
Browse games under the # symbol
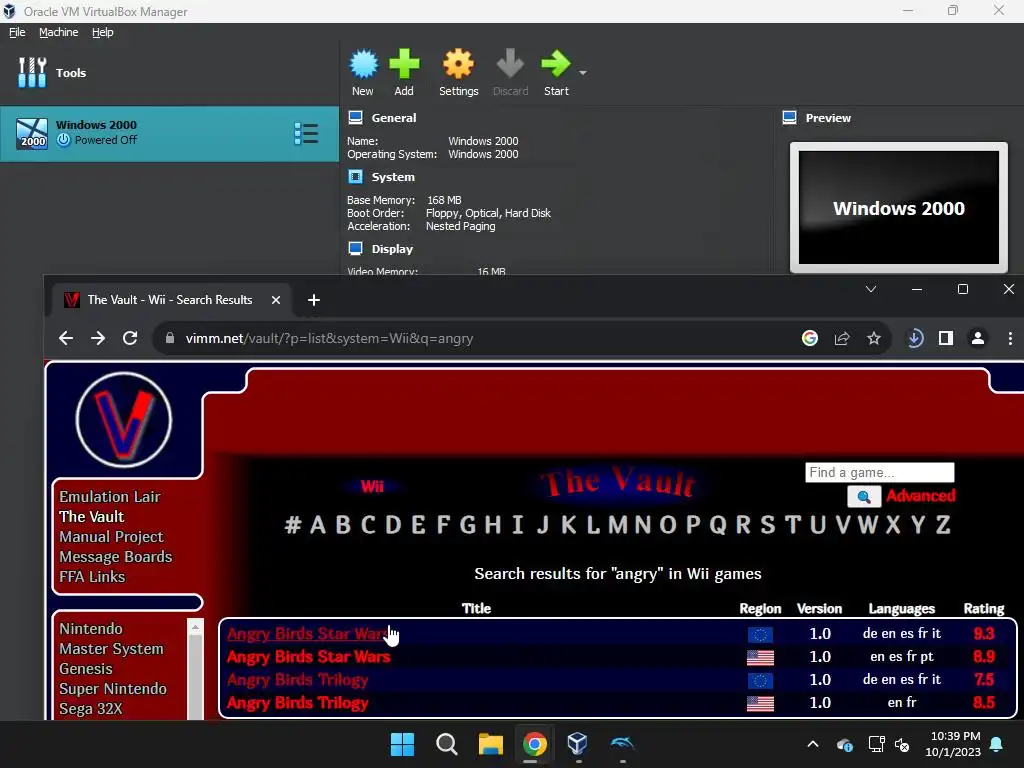coord(293,524)
